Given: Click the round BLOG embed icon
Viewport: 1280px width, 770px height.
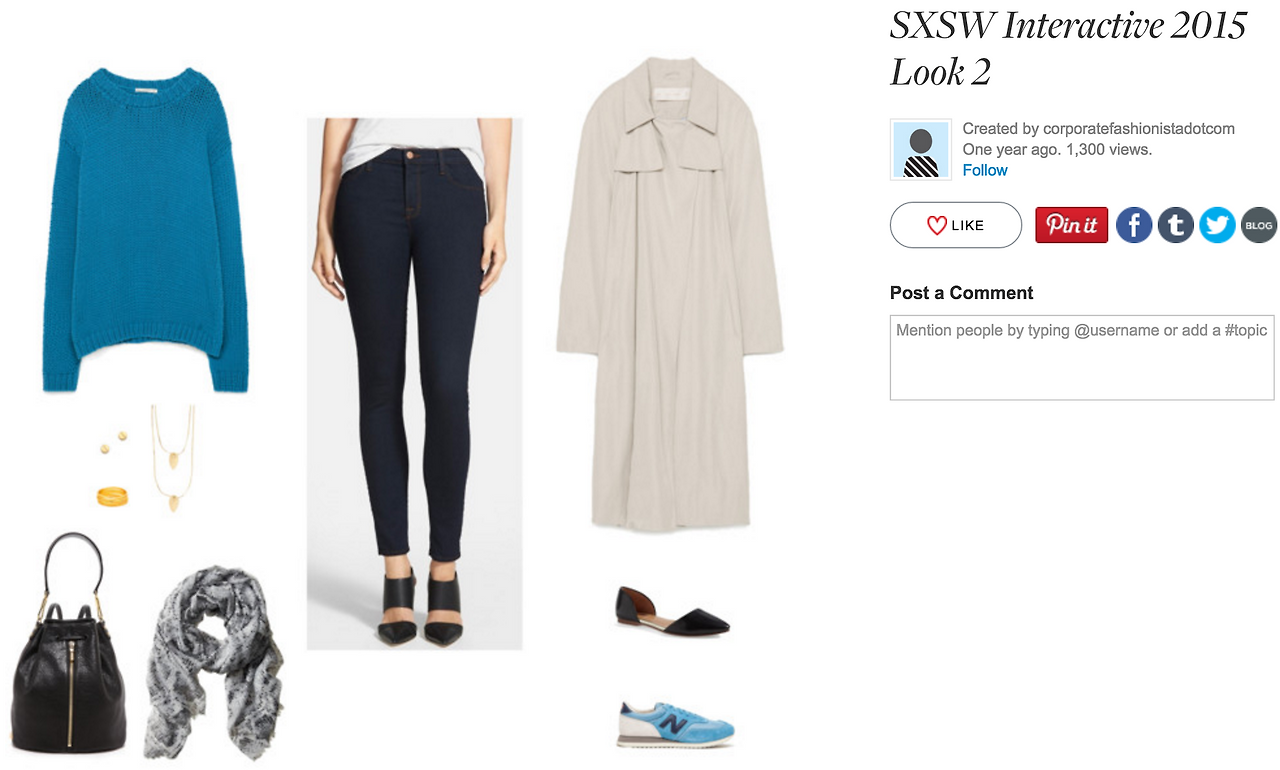Looking at the screenshot, I should 1259,225.
